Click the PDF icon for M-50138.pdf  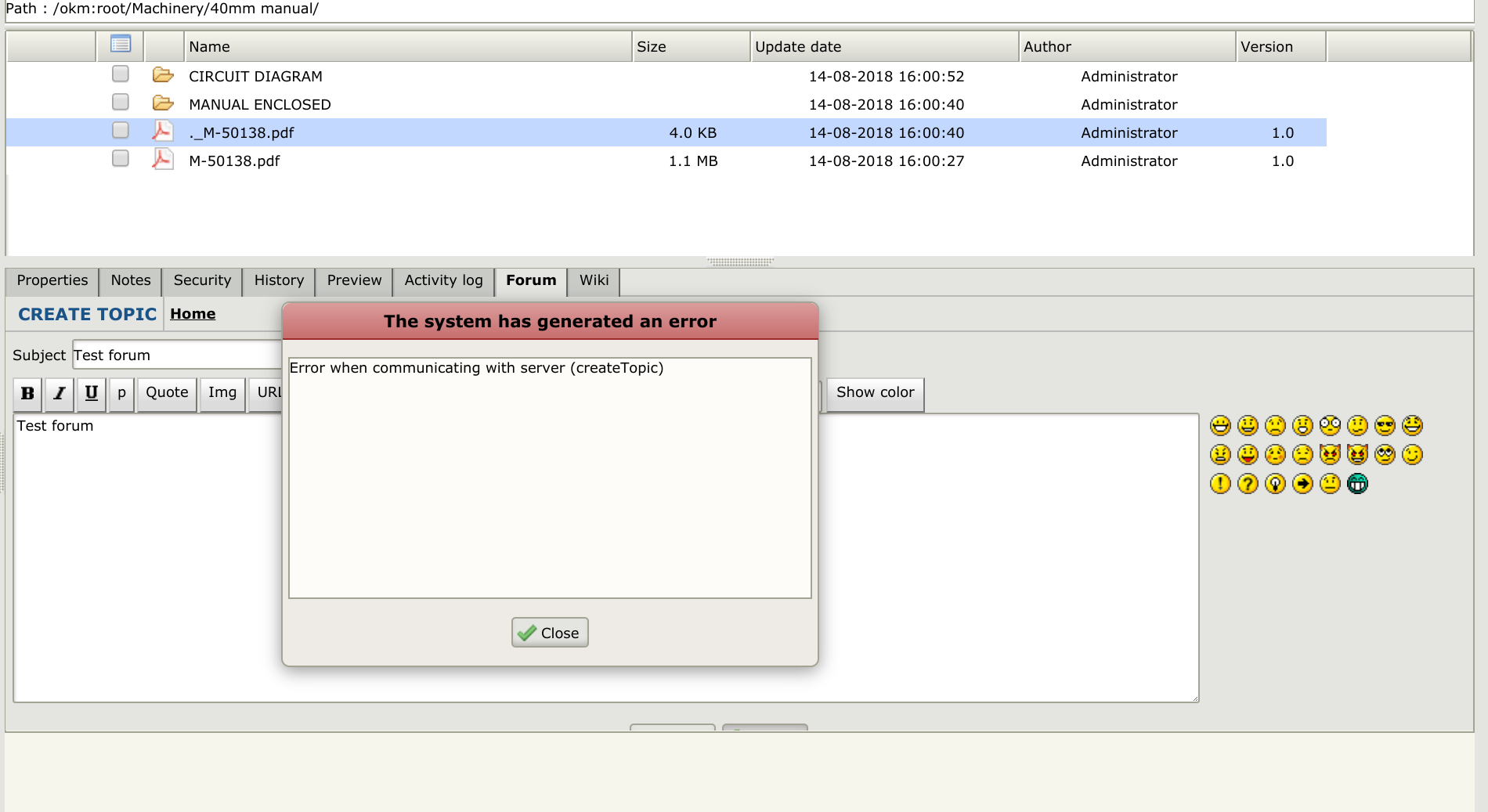tap(162, 160)
